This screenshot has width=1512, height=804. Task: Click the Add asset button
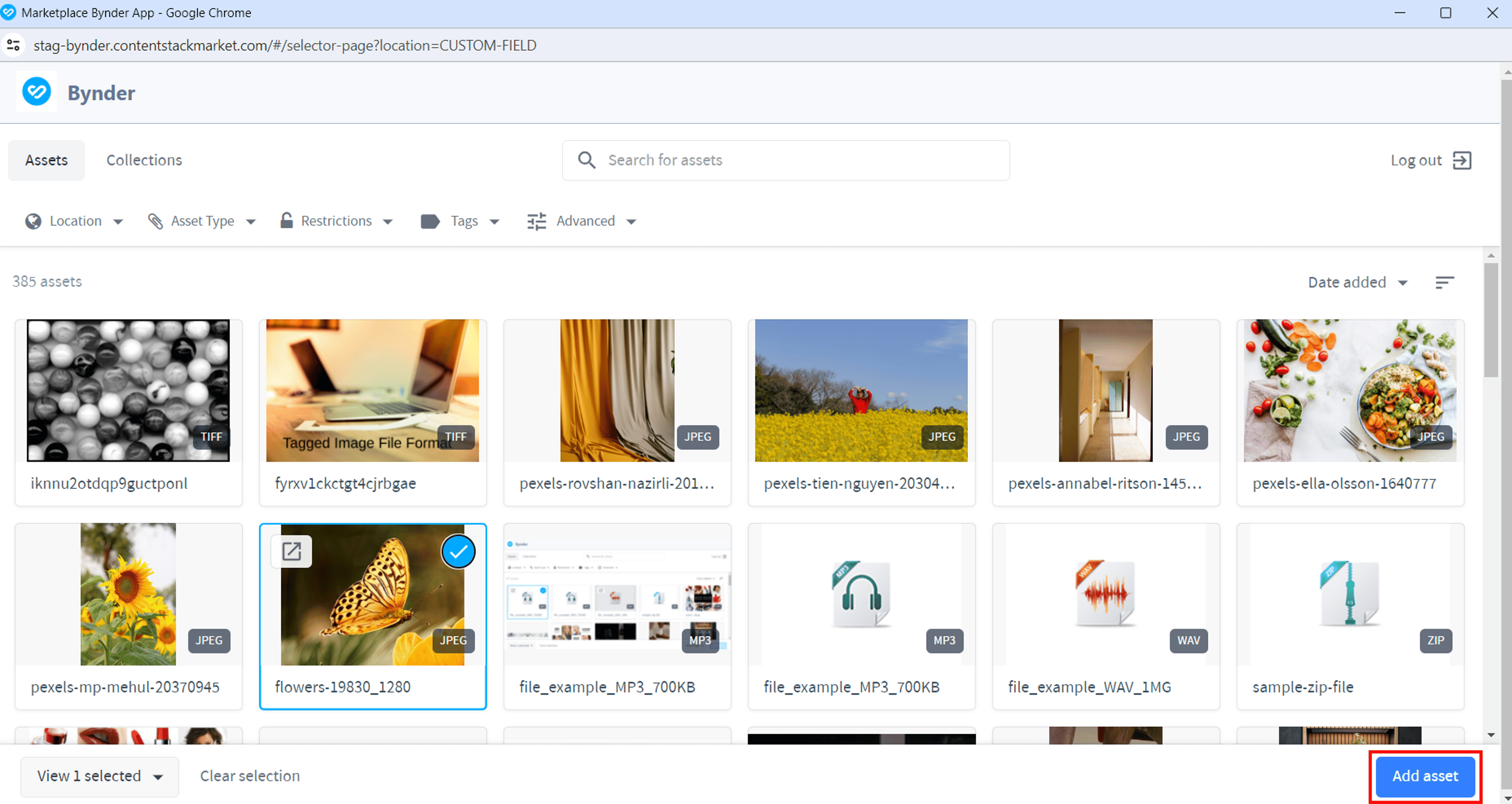point(1425,776)
